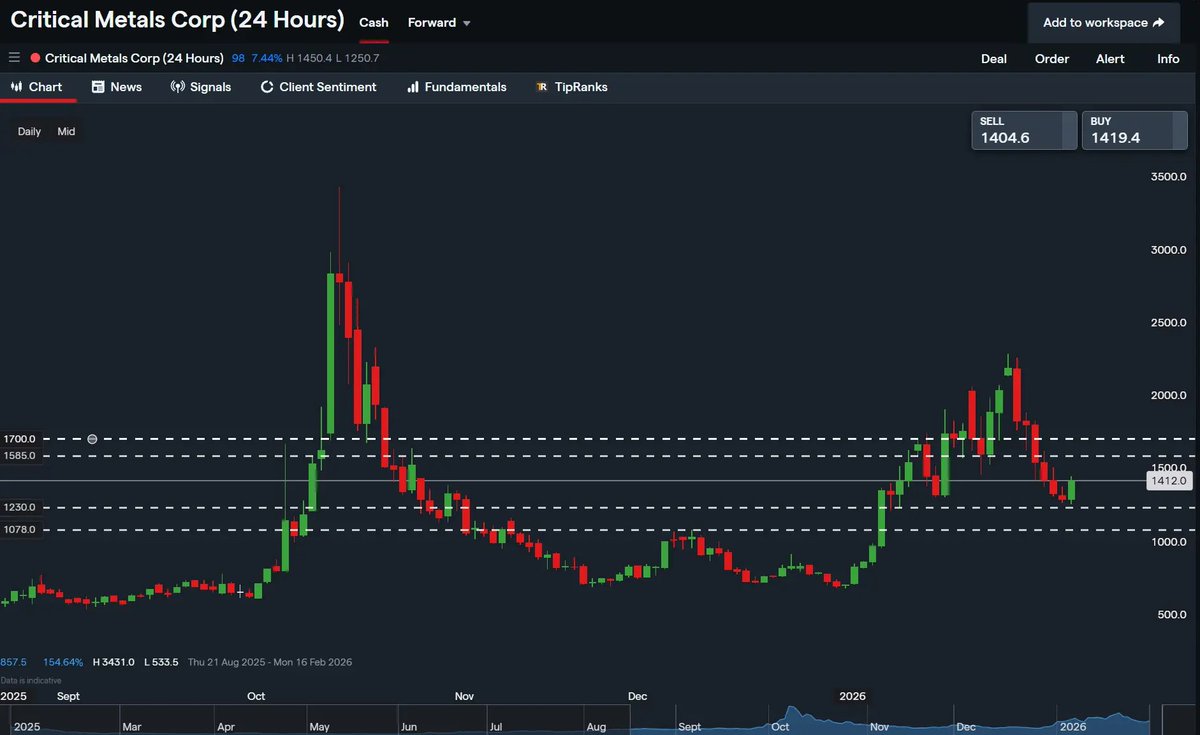The image size is (1200, 735).
Task: Select the 1700.0 price level label
Action: point(20,439)
